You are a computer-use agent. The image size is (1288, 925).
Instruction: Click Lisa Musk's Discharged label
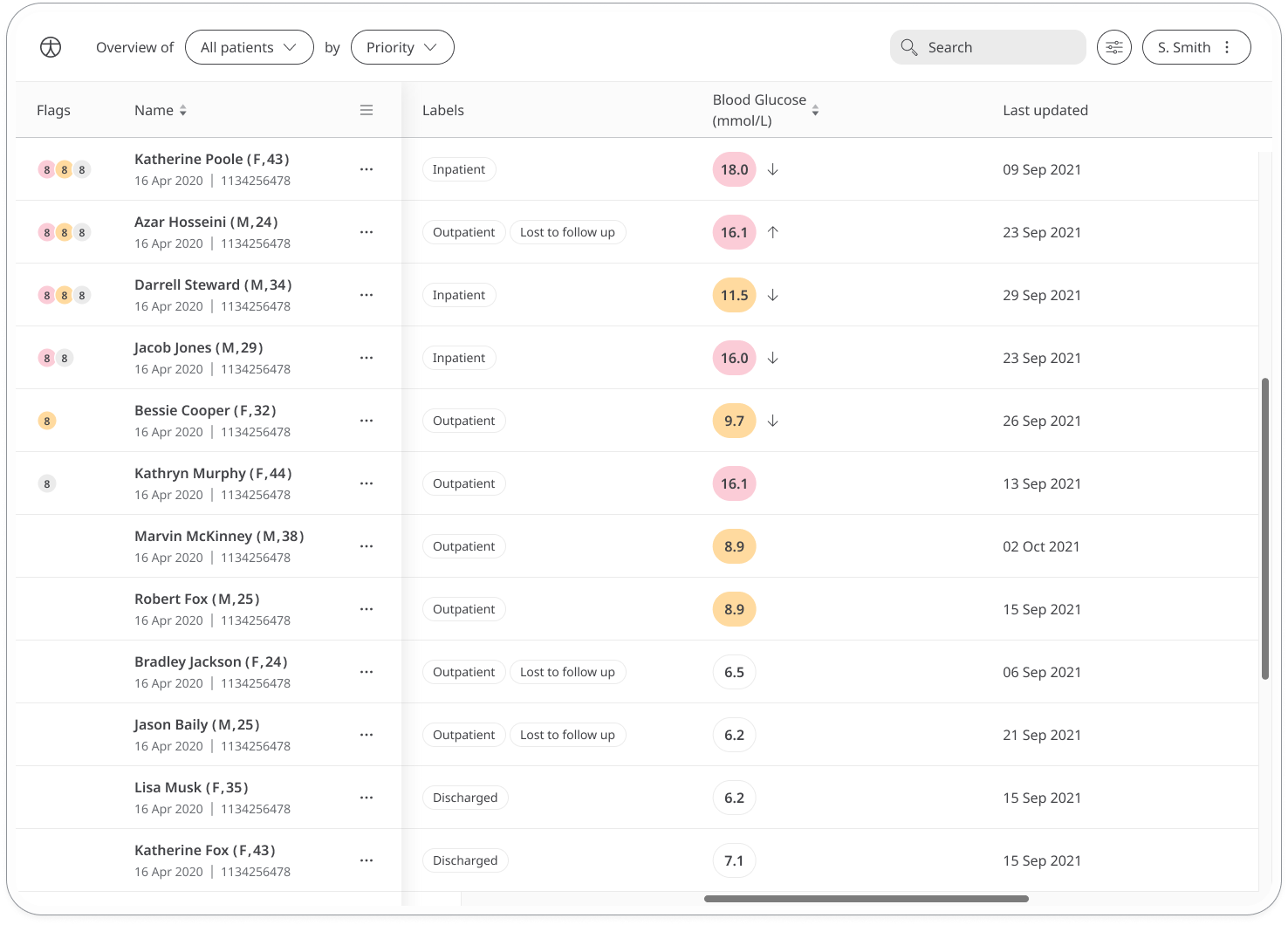[465, 798]
